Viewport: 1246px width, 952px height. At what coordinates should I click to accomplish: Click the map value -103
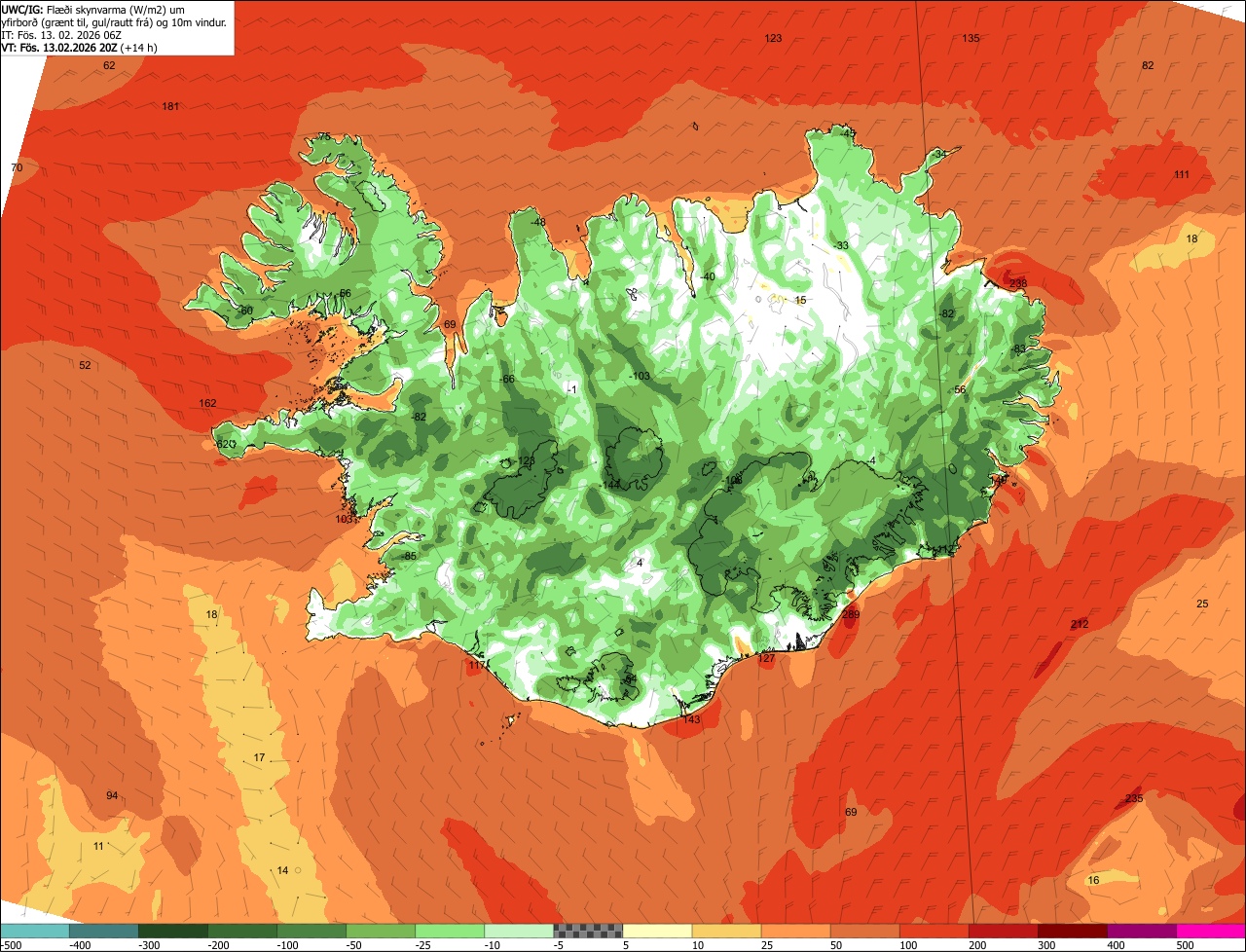click(x=640, y=376)
